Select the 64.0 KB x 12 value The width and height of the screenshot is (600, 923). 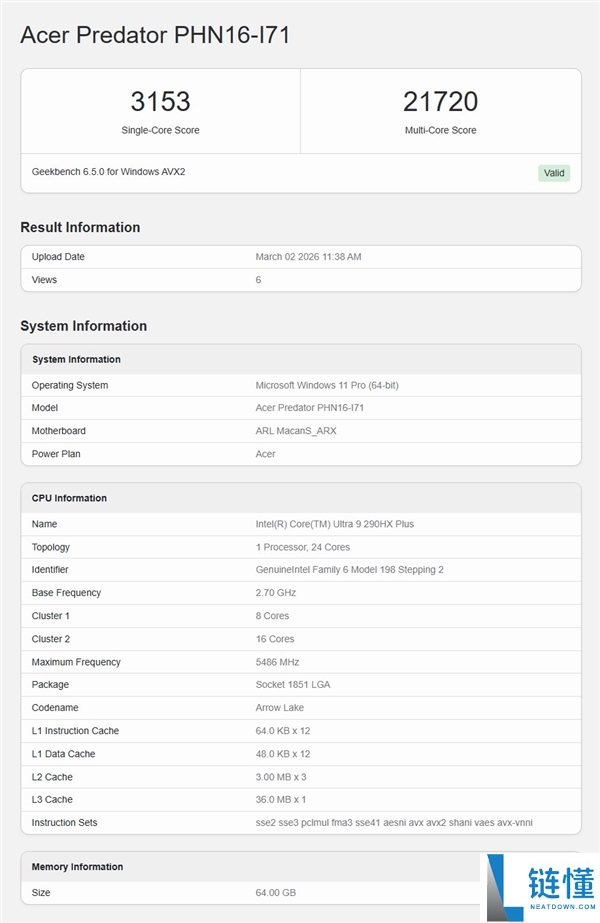283,731
